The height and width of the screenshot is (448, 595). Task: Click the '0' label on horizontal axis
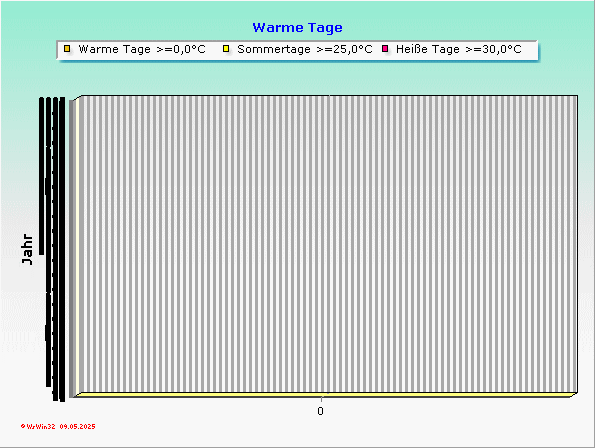(321, 411)
